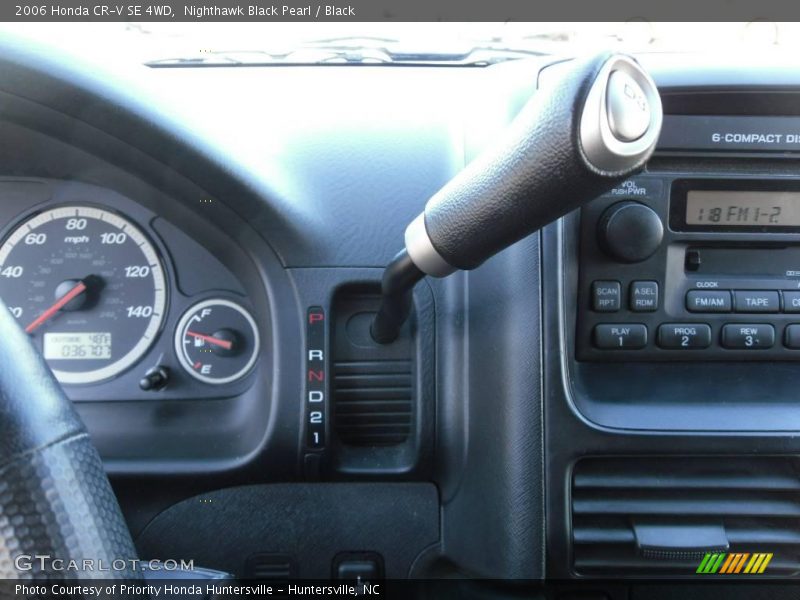Screen dimensions: 800x600
Task: Click the mph label on speedometer
Action: pos(77,239)
